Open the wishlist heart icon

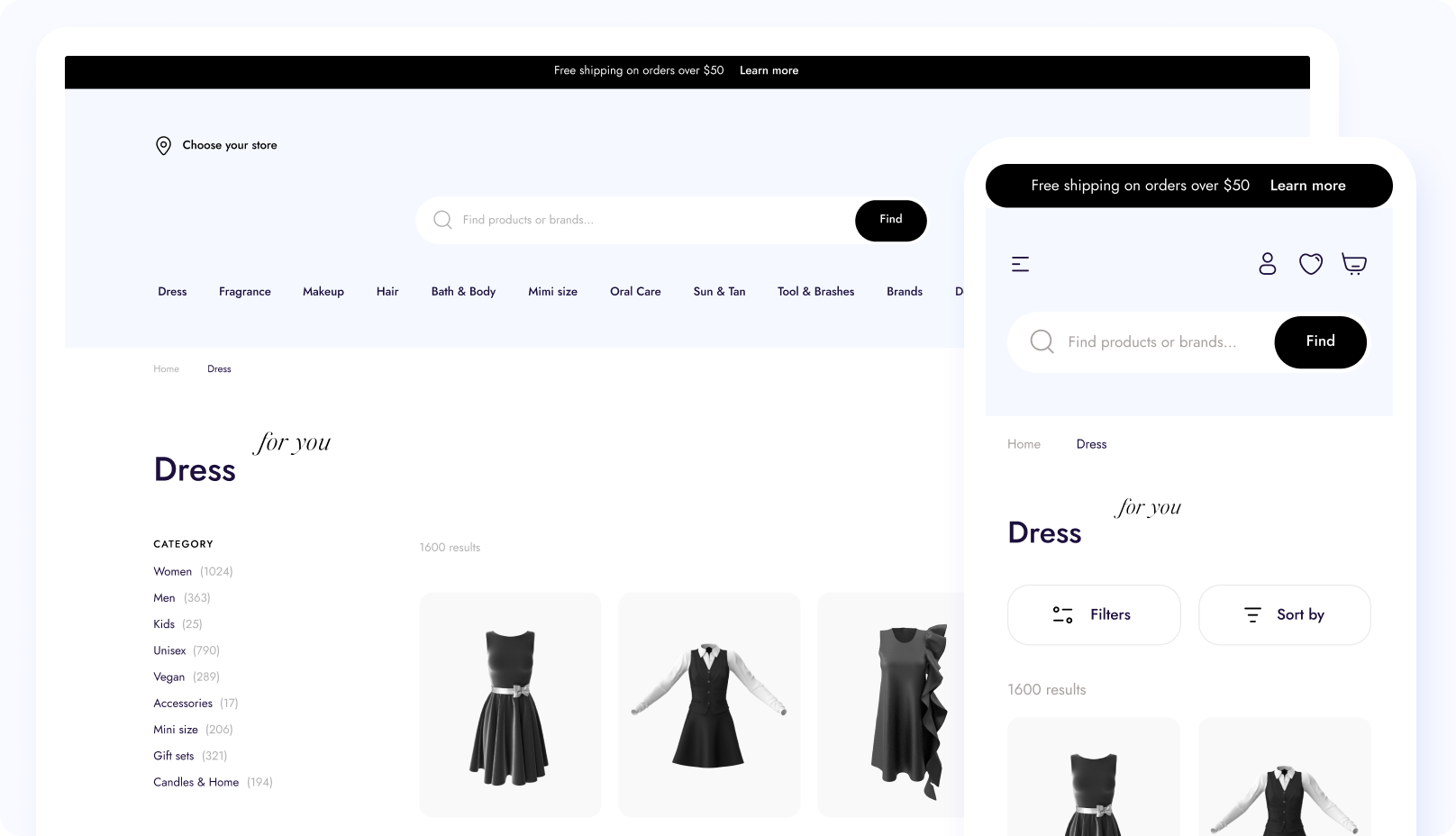coord(1311,264)
